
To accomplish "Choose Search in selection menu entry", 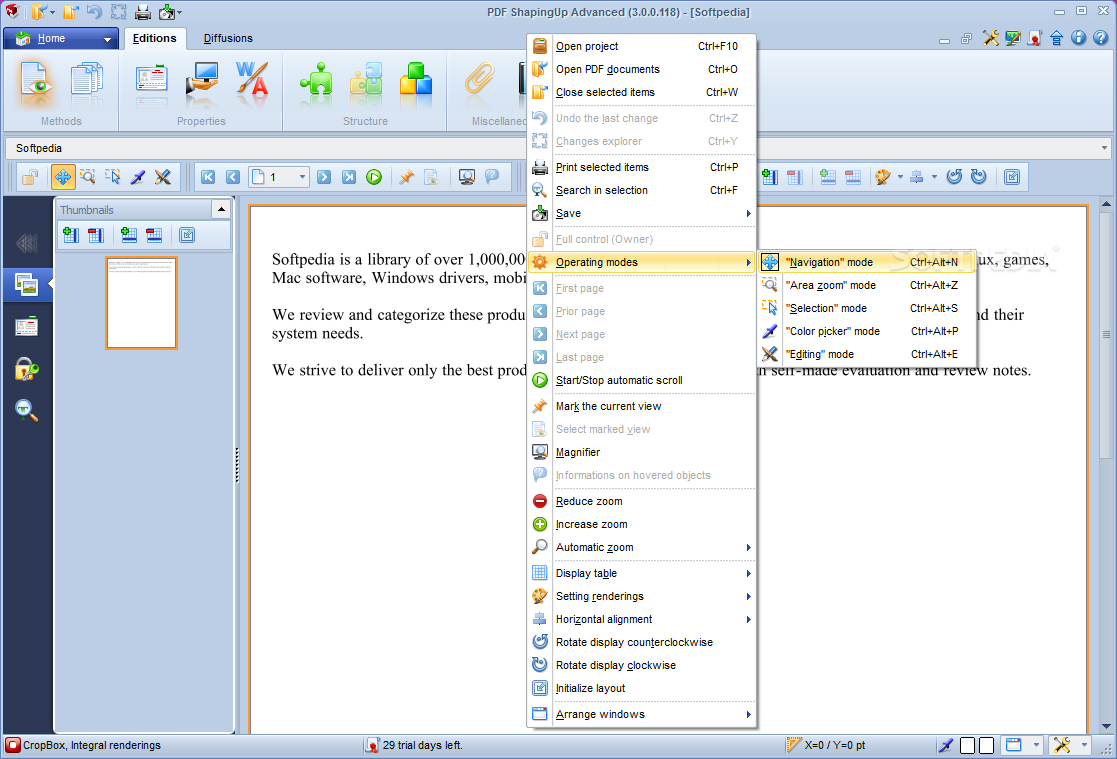I will [x=641, y=190].
